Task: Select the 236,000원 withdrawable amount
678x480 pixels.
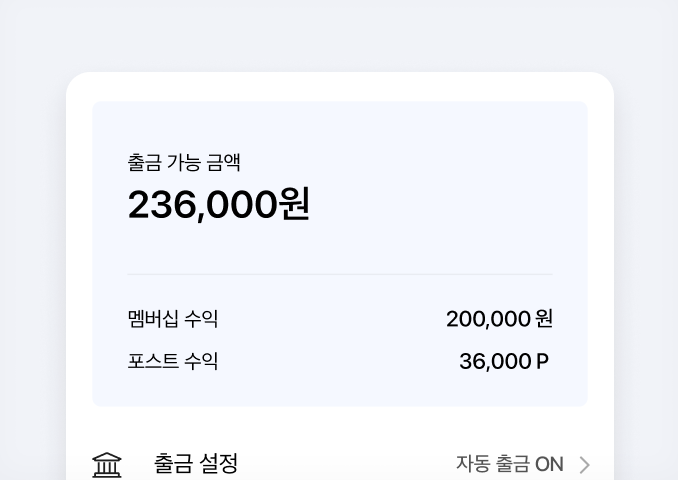Action: [218, 204]
